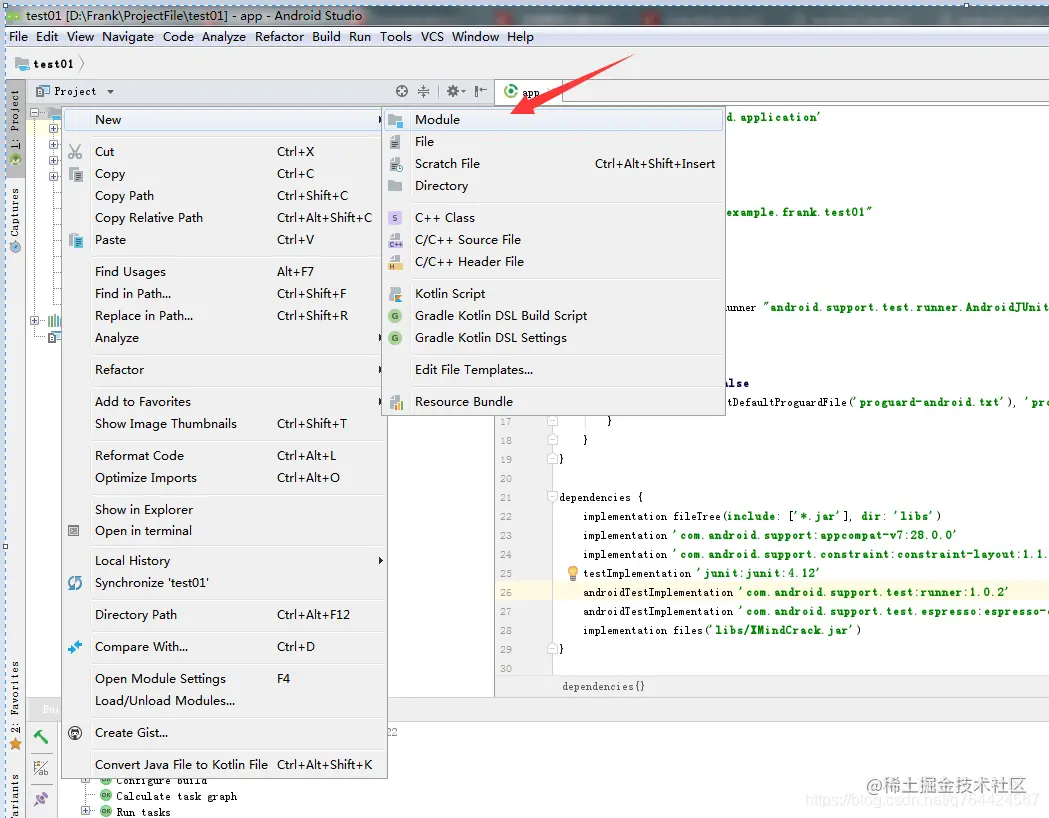
Task: Click the Synchronize refresh icon
Action: (75, 583)
